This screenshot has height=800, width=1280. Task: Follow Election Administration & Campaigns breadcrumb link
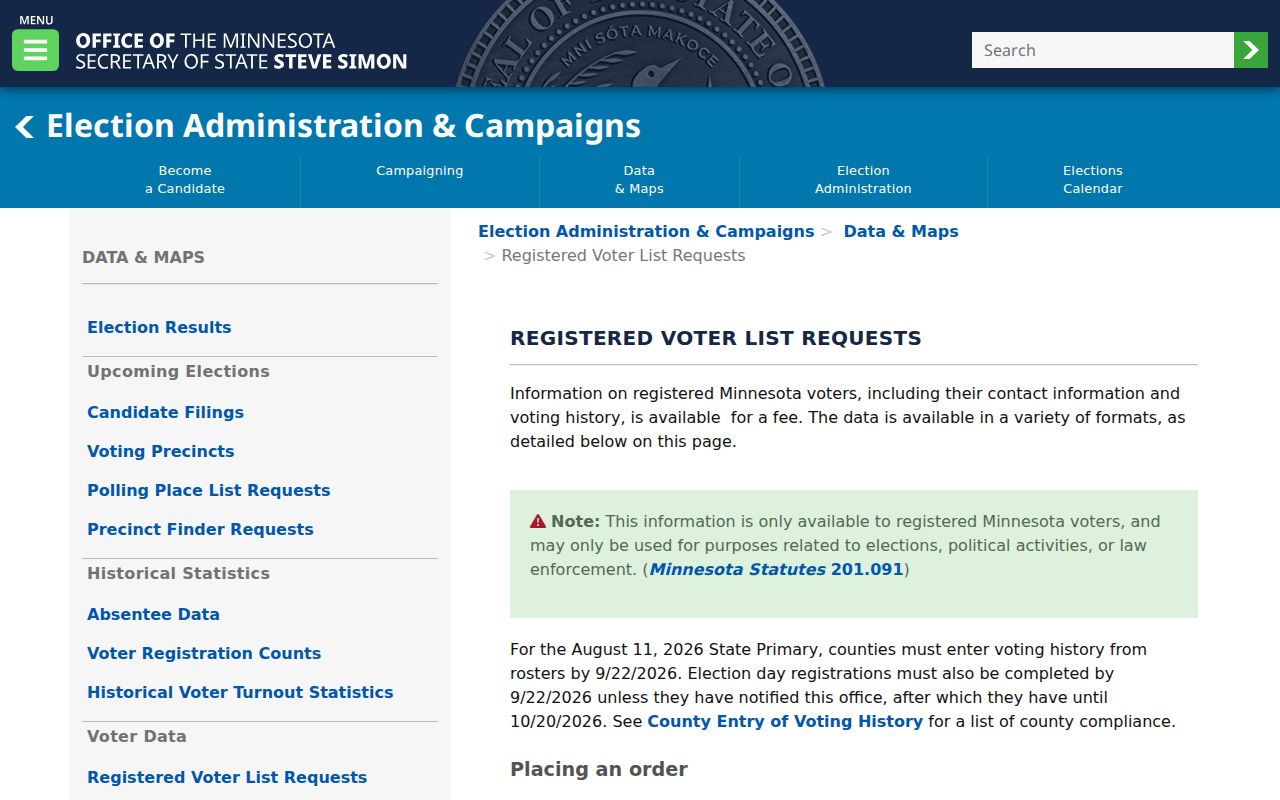coord(646,231)
